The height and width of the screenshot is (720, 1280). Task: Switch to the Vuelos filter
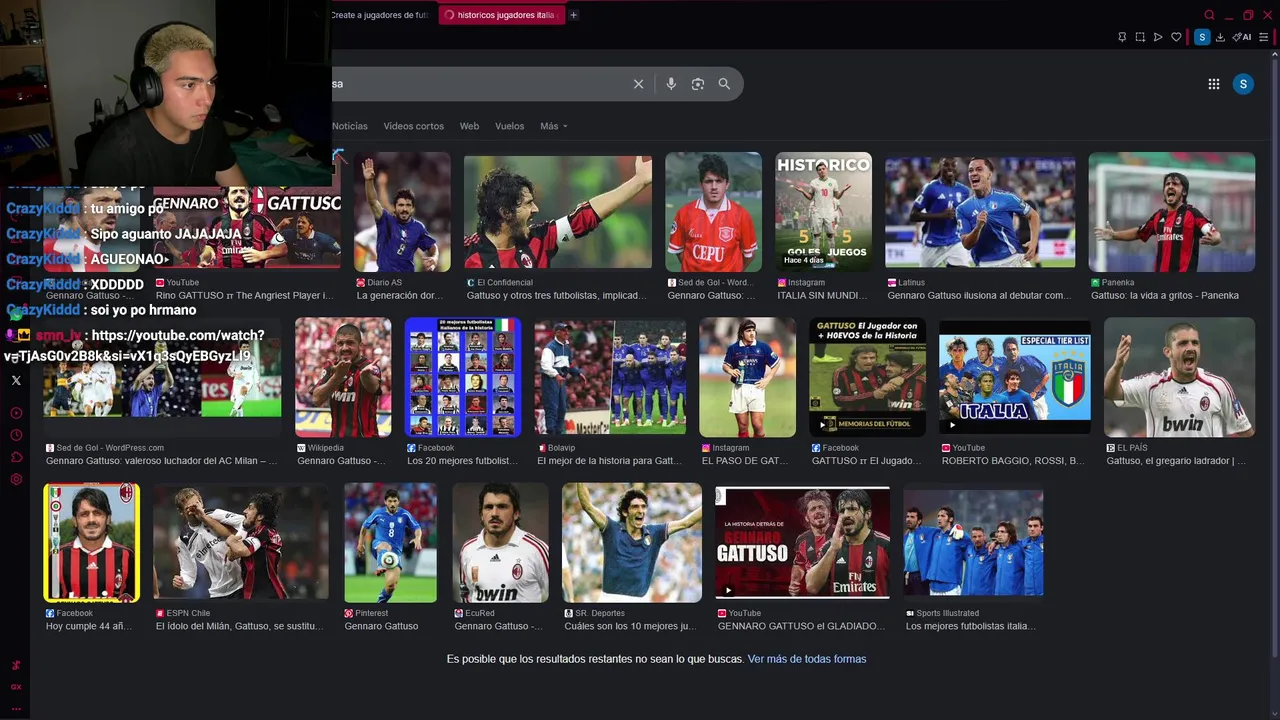[x=509, y=126]
